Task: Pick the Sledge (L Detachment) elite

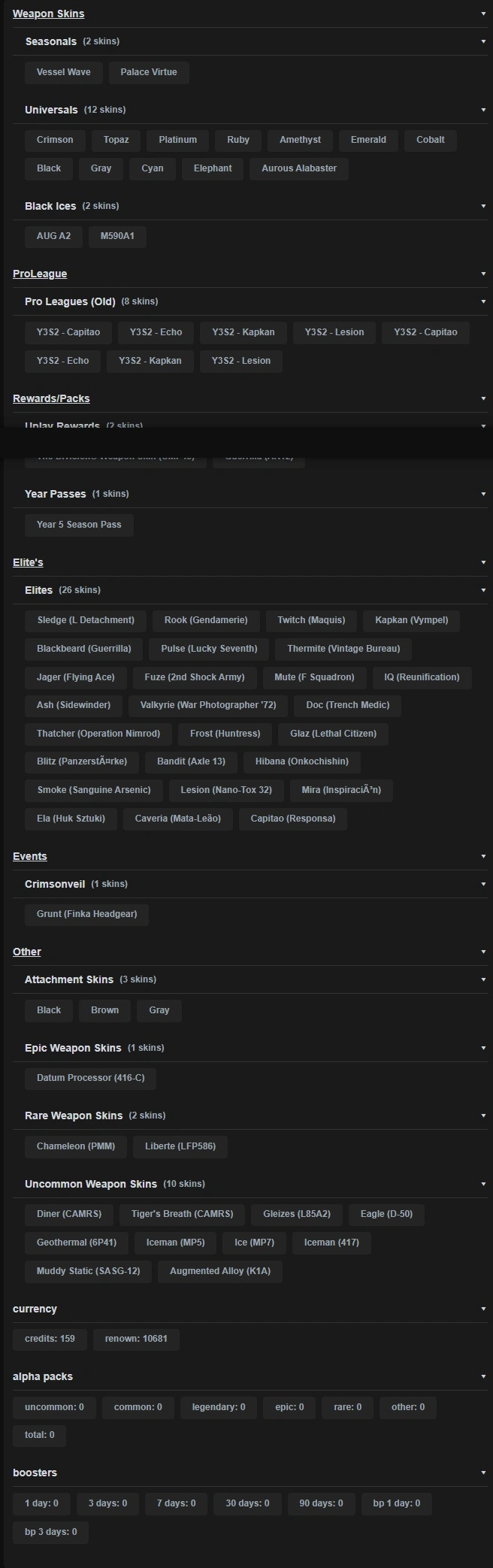Action: click(x=86, y=620)
